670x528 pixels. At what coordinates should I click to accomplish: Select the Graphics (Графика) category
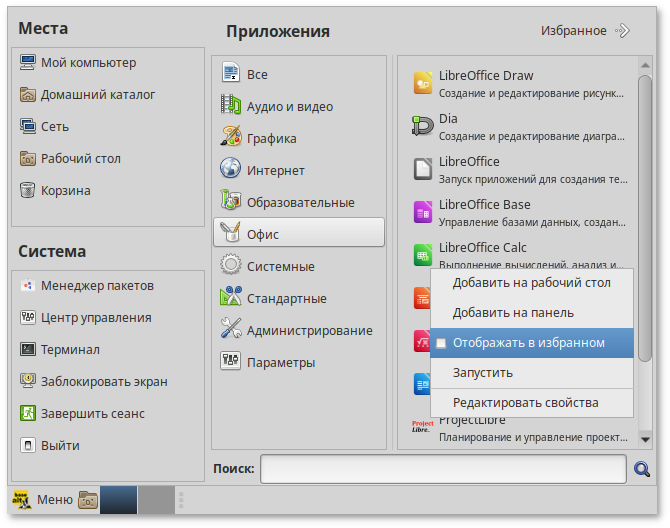271,139
